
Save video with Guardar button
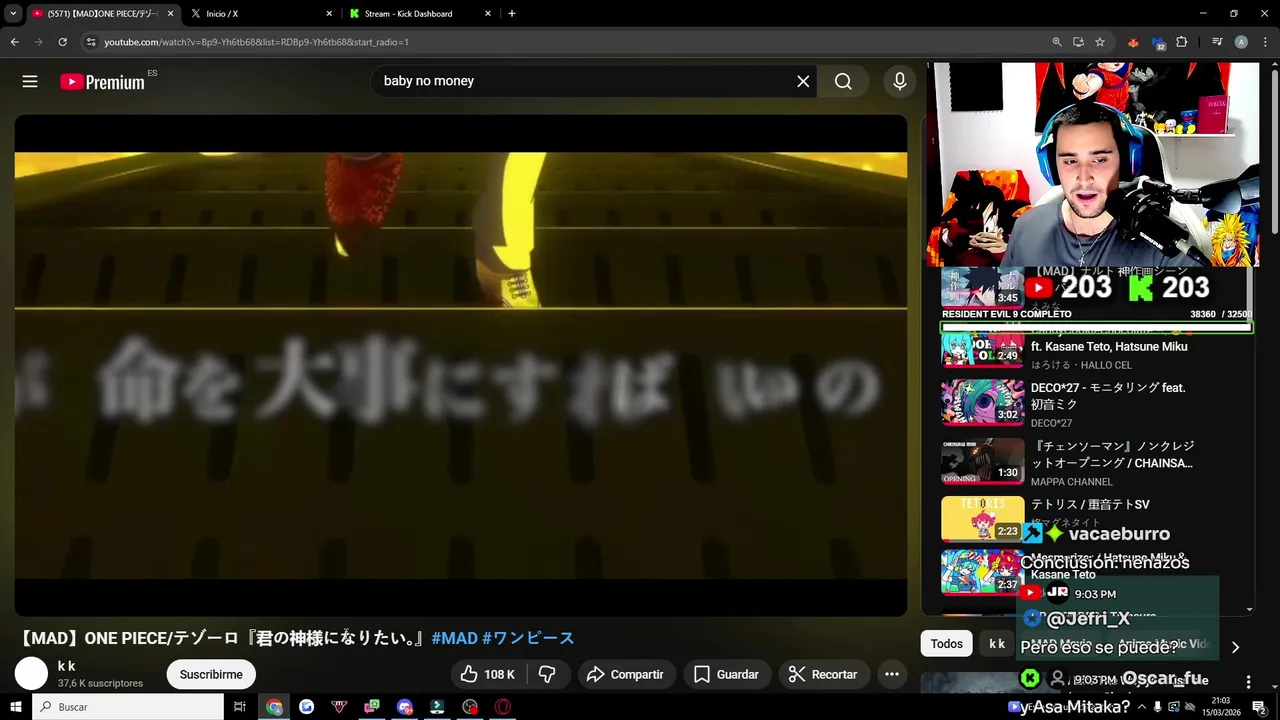tap(726, 675)
